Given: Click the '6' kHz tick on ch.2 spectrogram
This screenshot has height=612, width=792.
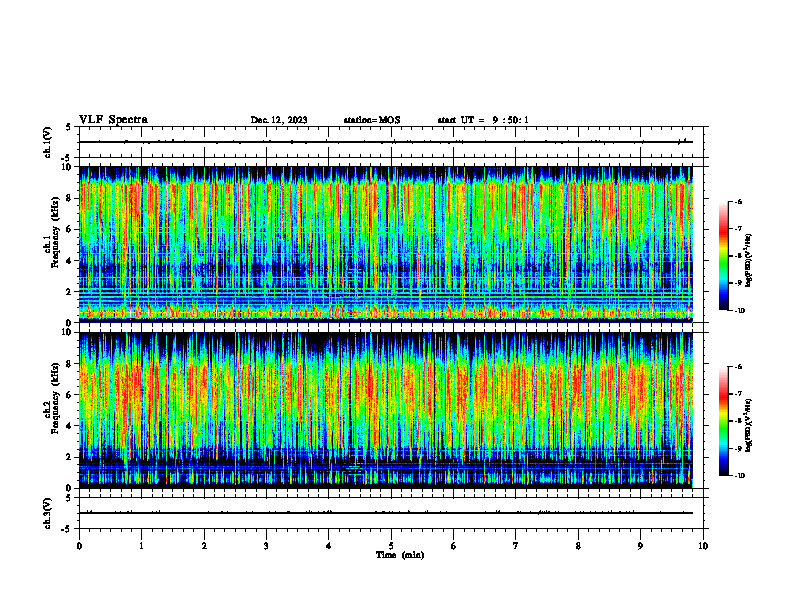Looking at the screenshot, I should point(70,395).
